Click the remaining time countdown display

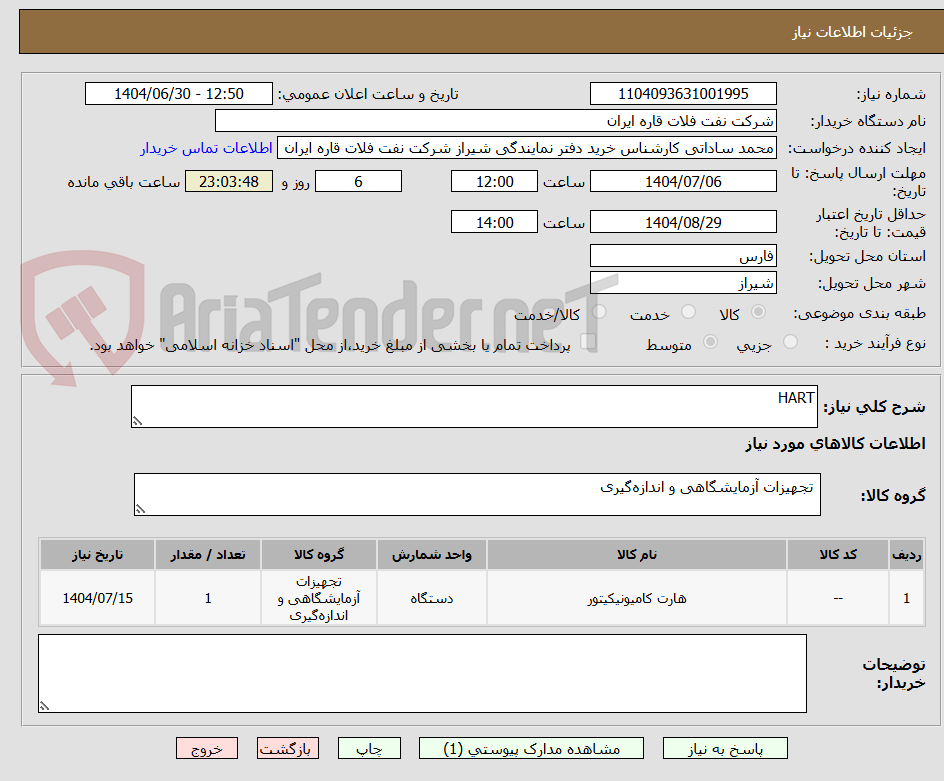[228, 181]
